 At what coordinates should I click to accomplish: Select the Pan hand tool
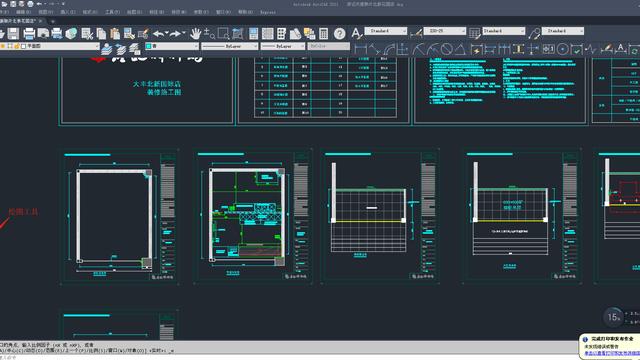coord(196,33)
